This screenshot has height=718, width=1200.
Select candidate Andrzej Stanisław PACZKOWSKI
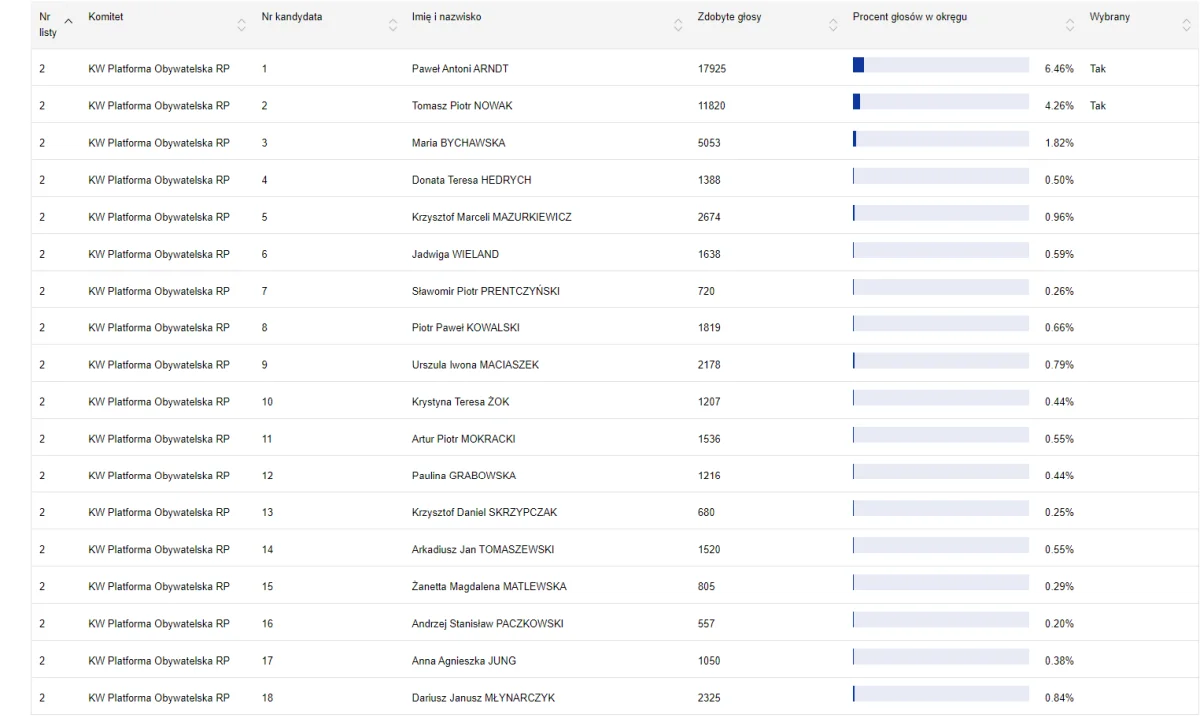point(488,624)
